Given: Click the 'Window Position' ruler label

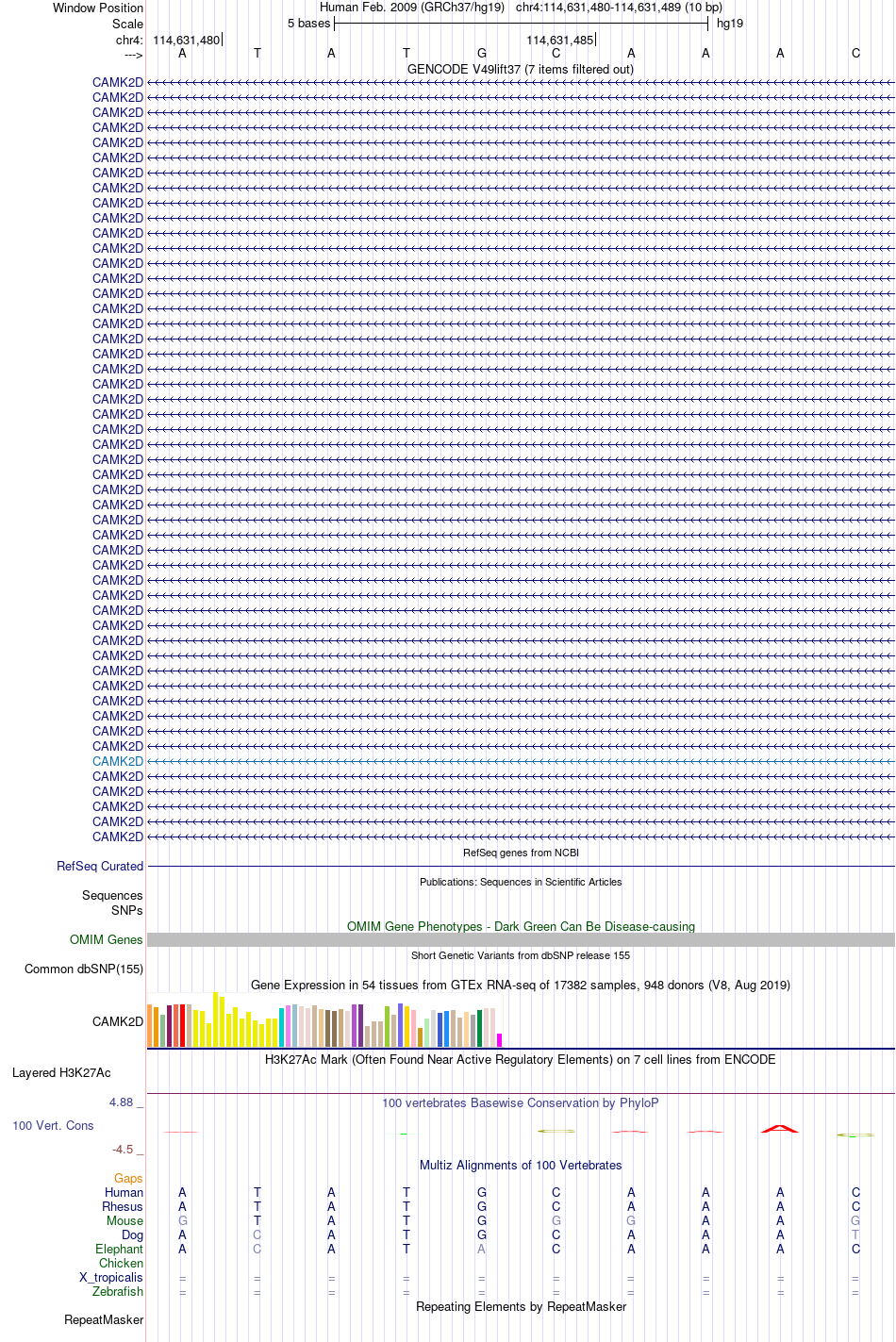Looking at the screenshot, I should pos(98,8).
